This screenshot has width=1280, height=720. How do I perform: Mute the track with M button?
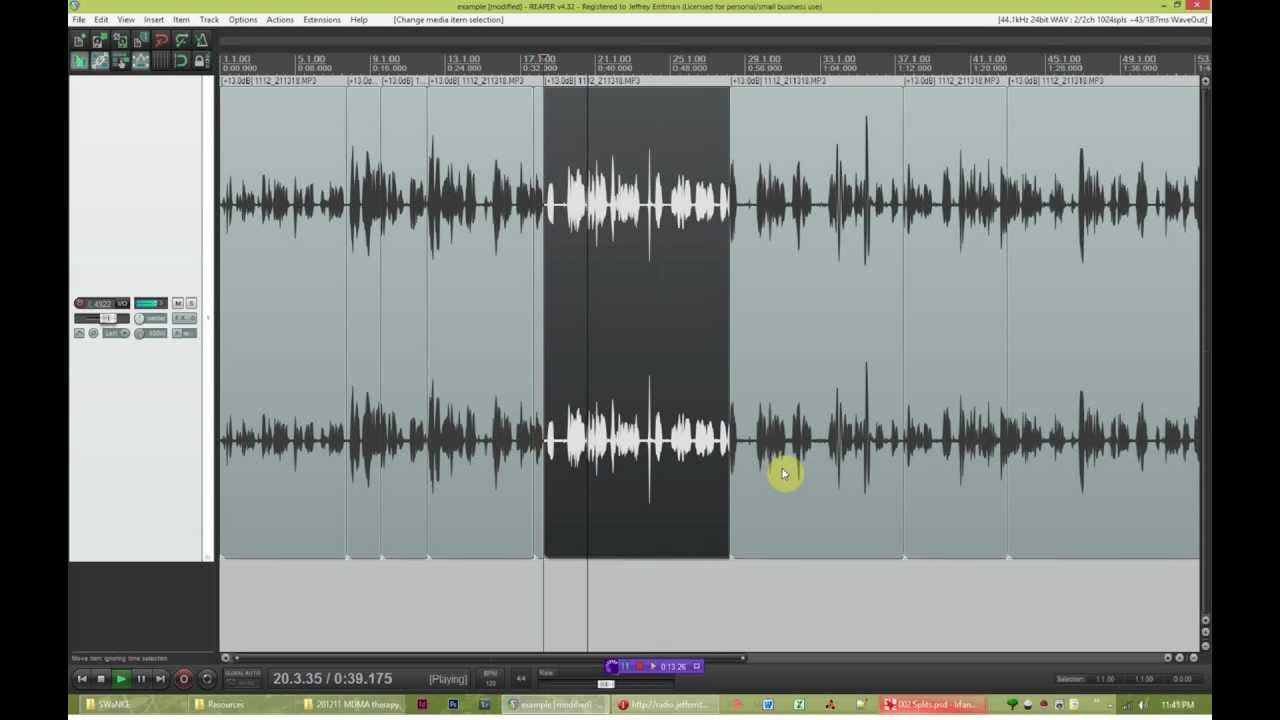click(178, 303)
